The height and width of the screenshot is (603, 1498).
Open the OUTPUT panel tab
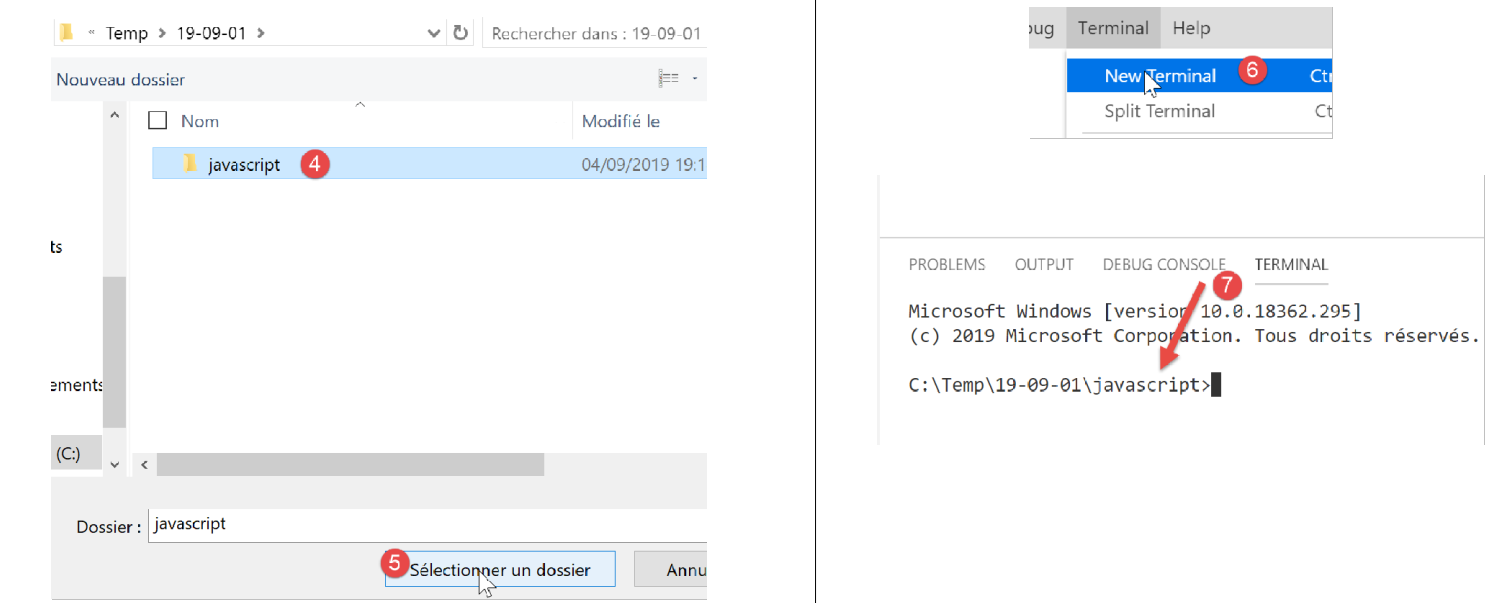pyautogui.click(x=1044, y=265)
